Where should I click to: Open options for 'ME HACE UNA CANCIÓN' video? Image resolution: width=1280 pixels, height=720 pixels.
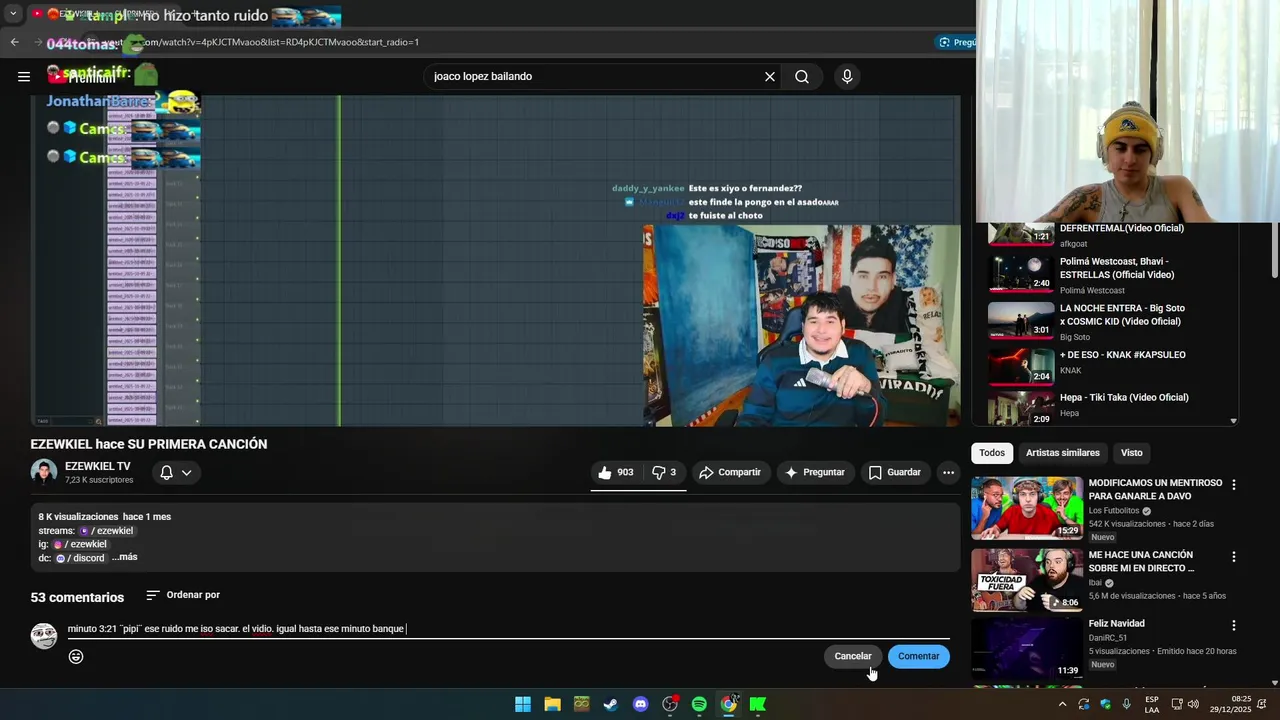(x=1233, y=556)
